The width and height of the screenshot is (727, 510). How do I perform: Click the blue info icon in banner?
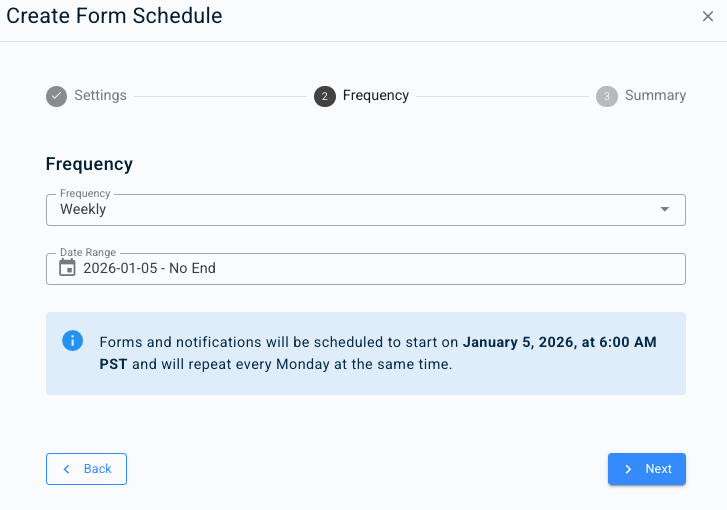coord(72,341)
